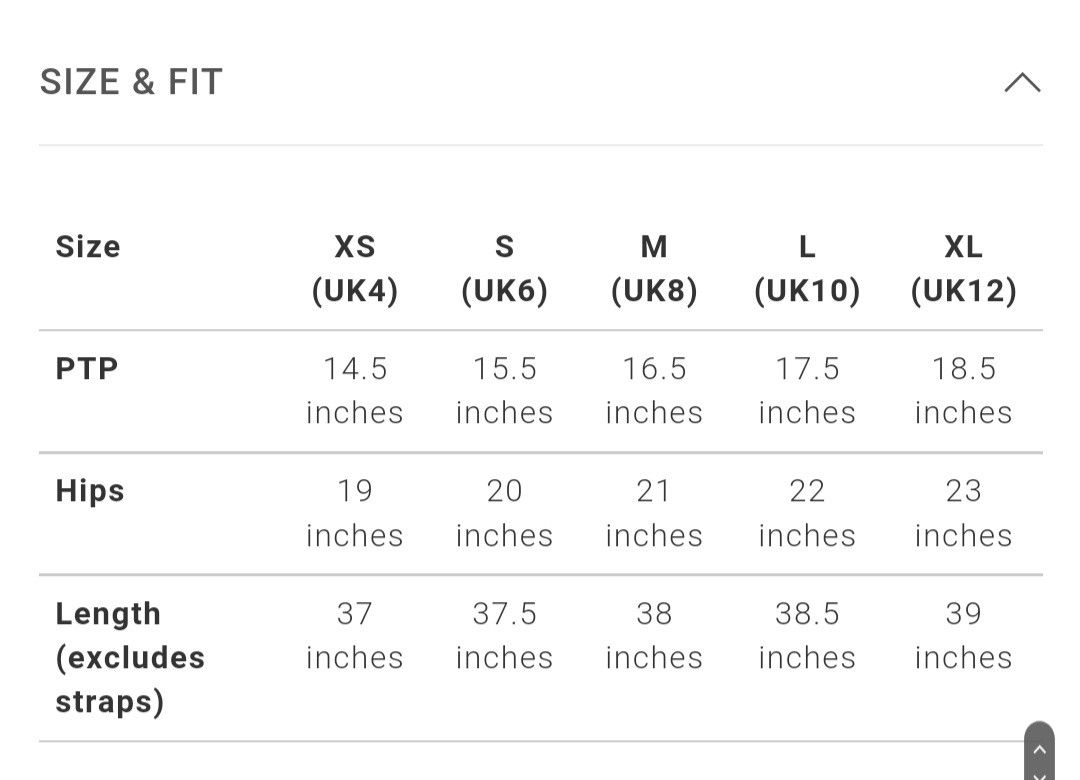Select the XL (UK12) column header

tap(964, 268)
